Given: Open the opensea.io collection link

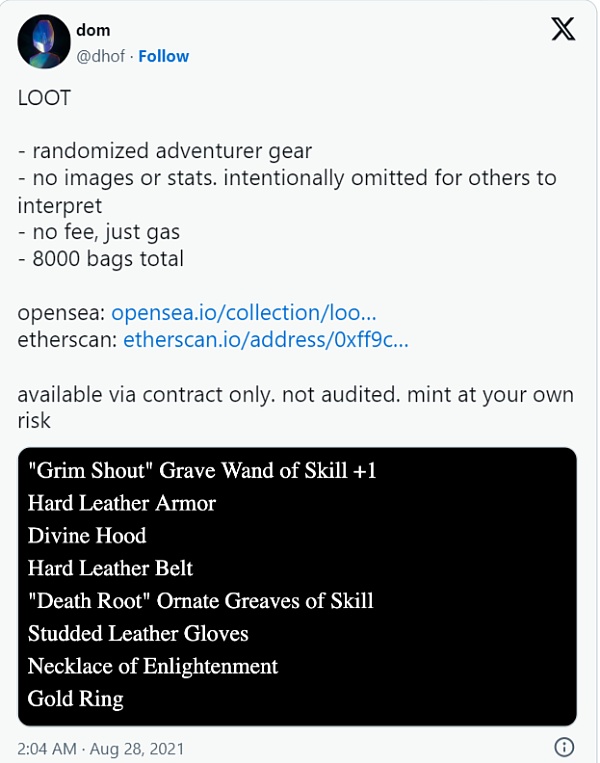Looking at the screenshot, I should pos(243,312).
